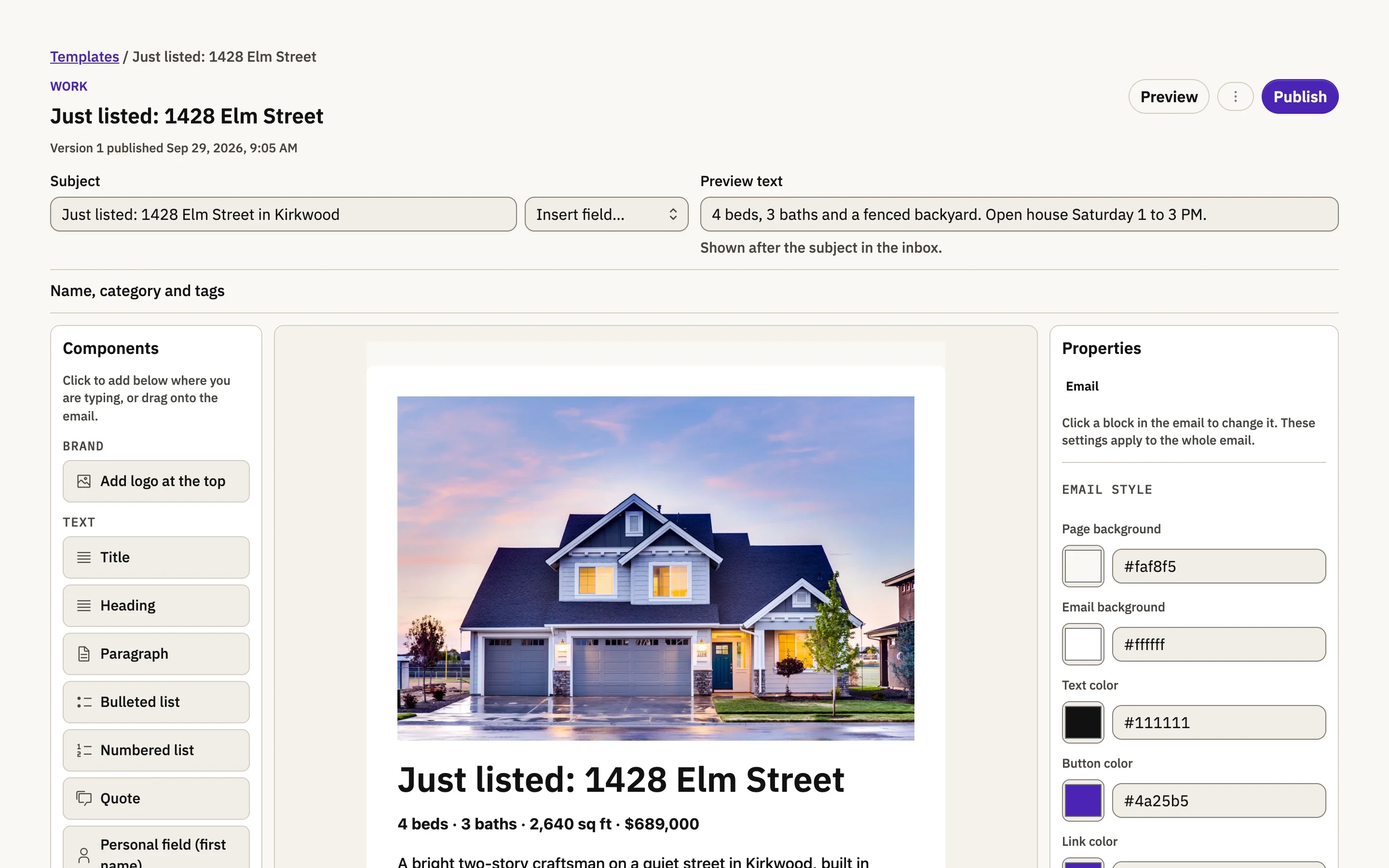Click the lines icon beside Heading

[84, 606]
